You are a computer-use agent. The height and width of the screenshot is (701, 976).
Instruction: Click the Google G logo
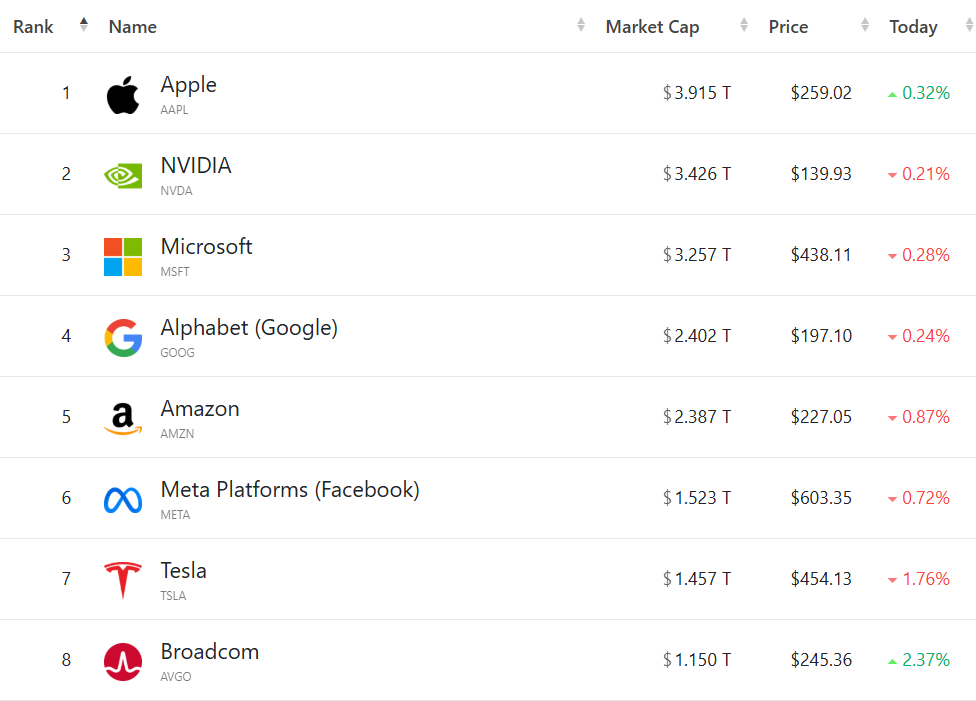123,337
